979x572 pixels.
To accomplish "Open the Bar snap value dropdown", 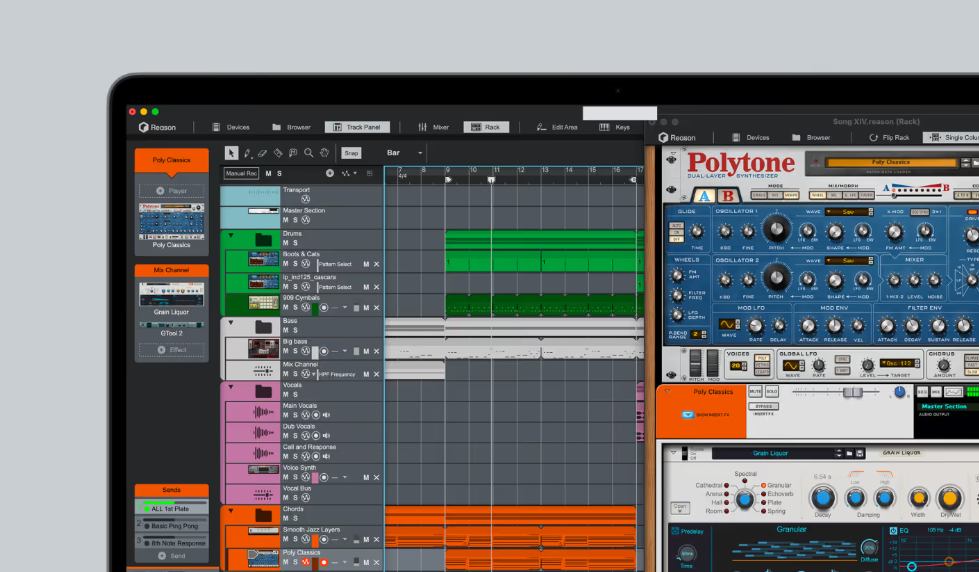I will pos(405,153).
